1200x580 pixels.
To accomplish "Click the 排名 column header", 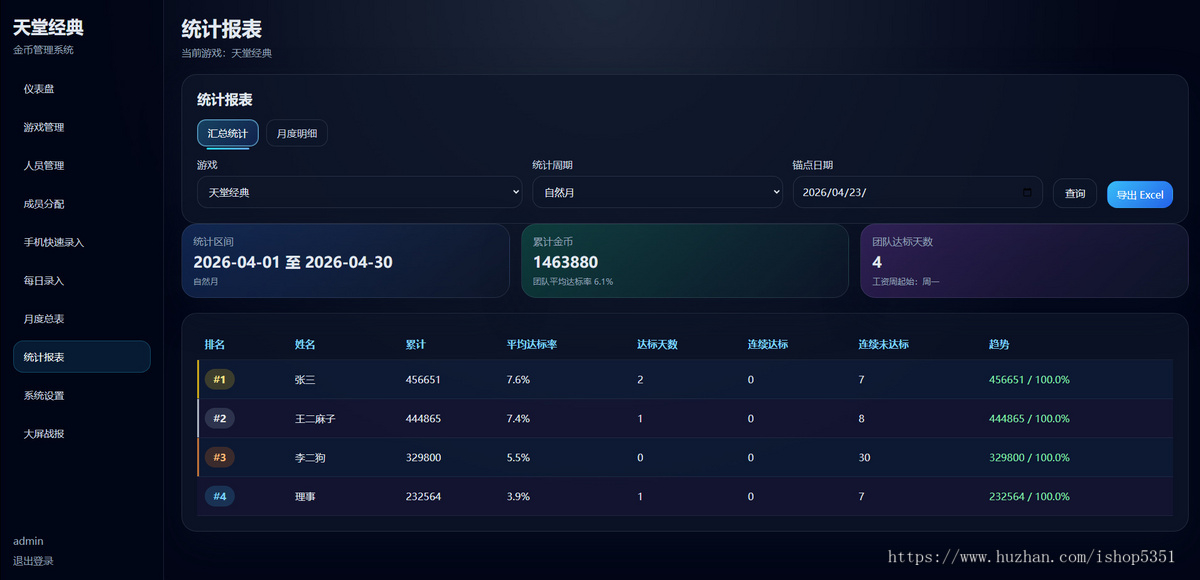I will (x=215, y=344).
